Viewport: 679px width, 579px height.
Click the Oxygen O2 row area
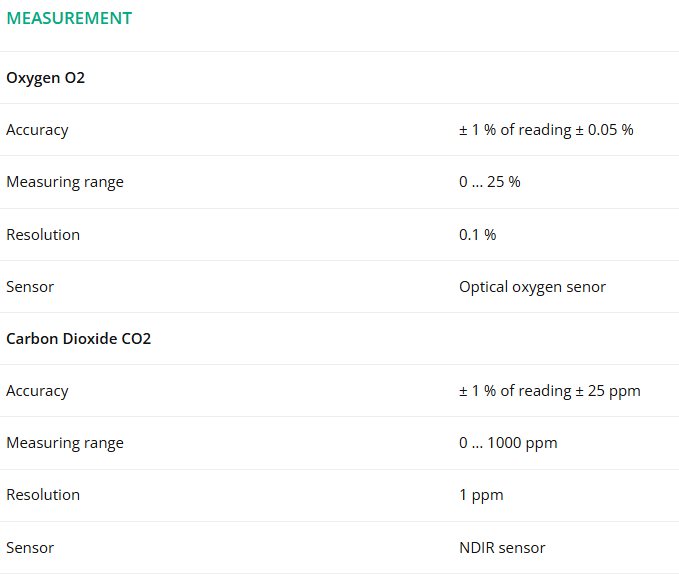(340, 78)
